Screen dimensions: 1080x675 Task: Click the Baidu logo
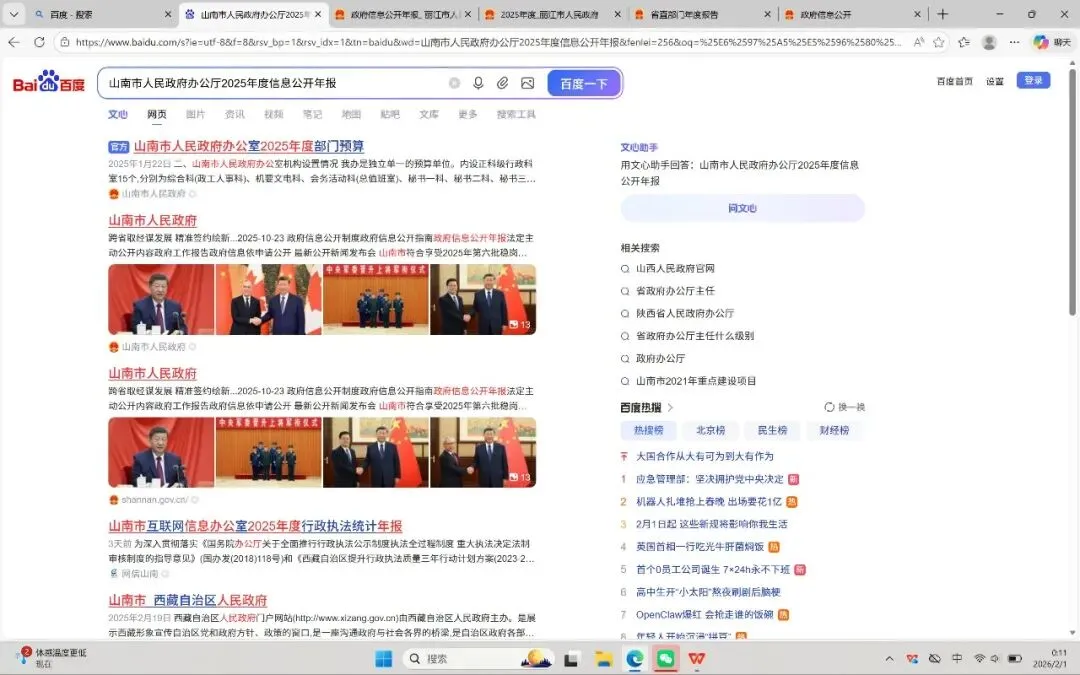click(49, 82)
